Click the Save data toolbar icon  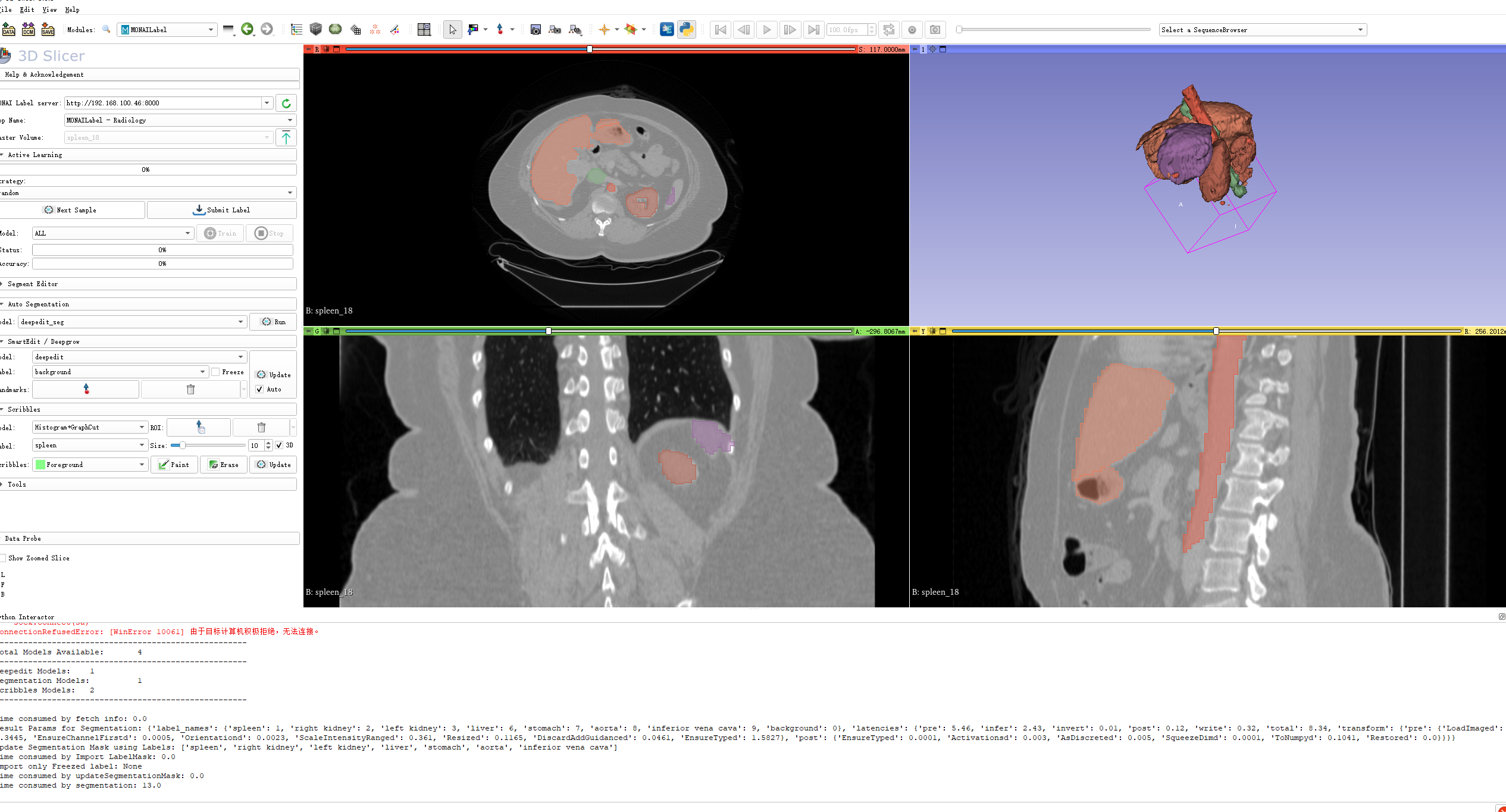coord(48,29)
